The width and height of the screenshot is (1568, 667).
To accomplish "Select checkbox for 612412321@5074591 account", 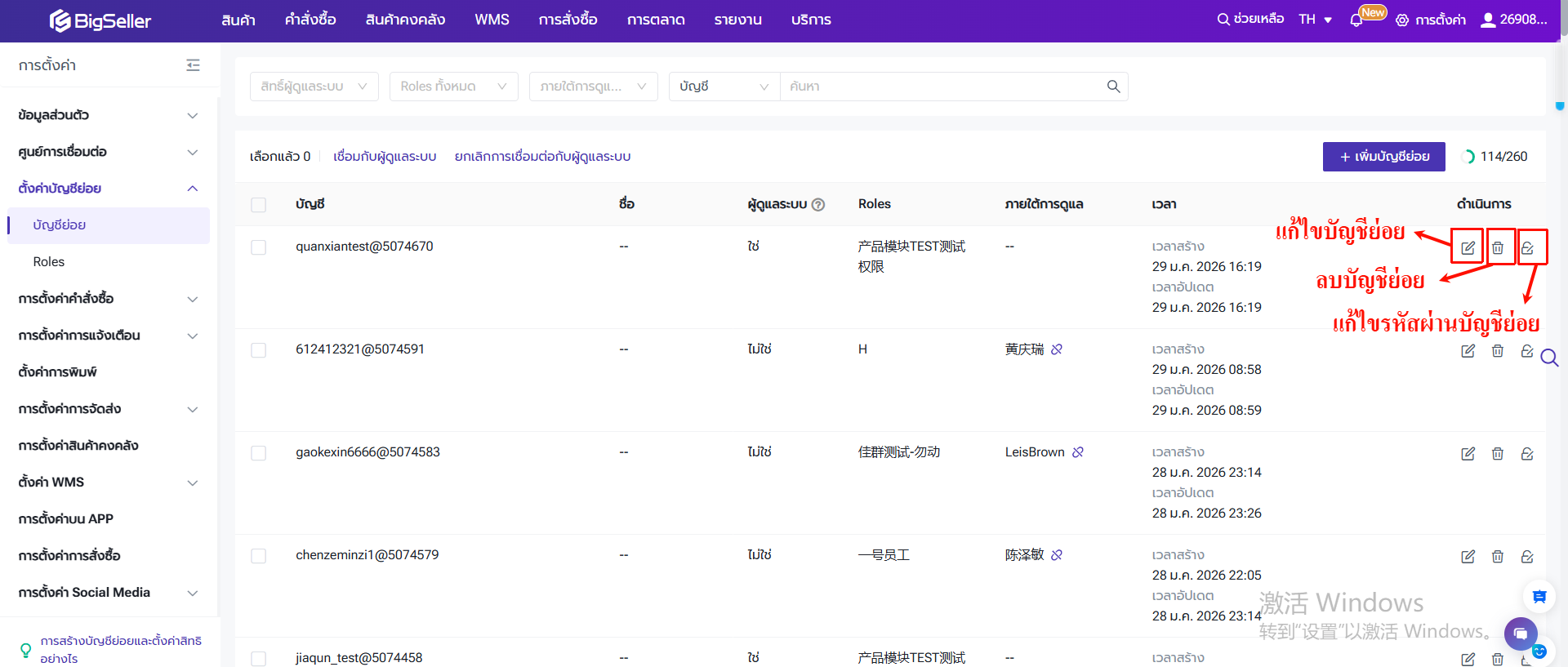I will pyautogui.click(x=259, y=350).
